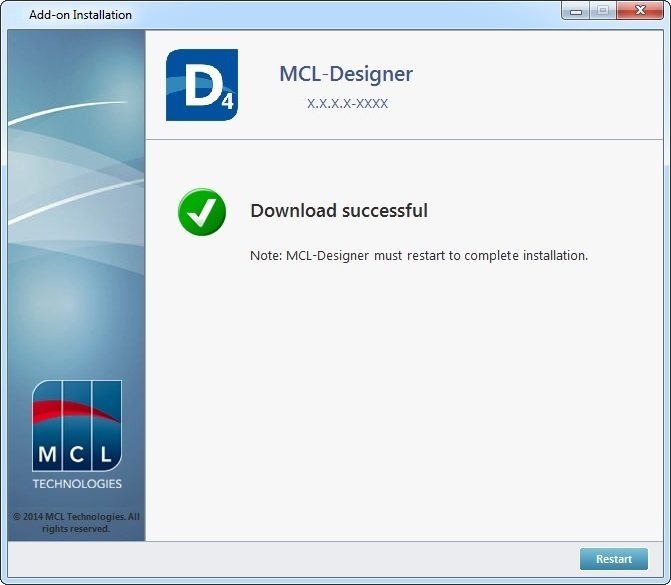The width and height of the screenshot is (671, 585).
Task: Click the greyed-out maximize button
Action: [x=603, y=11]
